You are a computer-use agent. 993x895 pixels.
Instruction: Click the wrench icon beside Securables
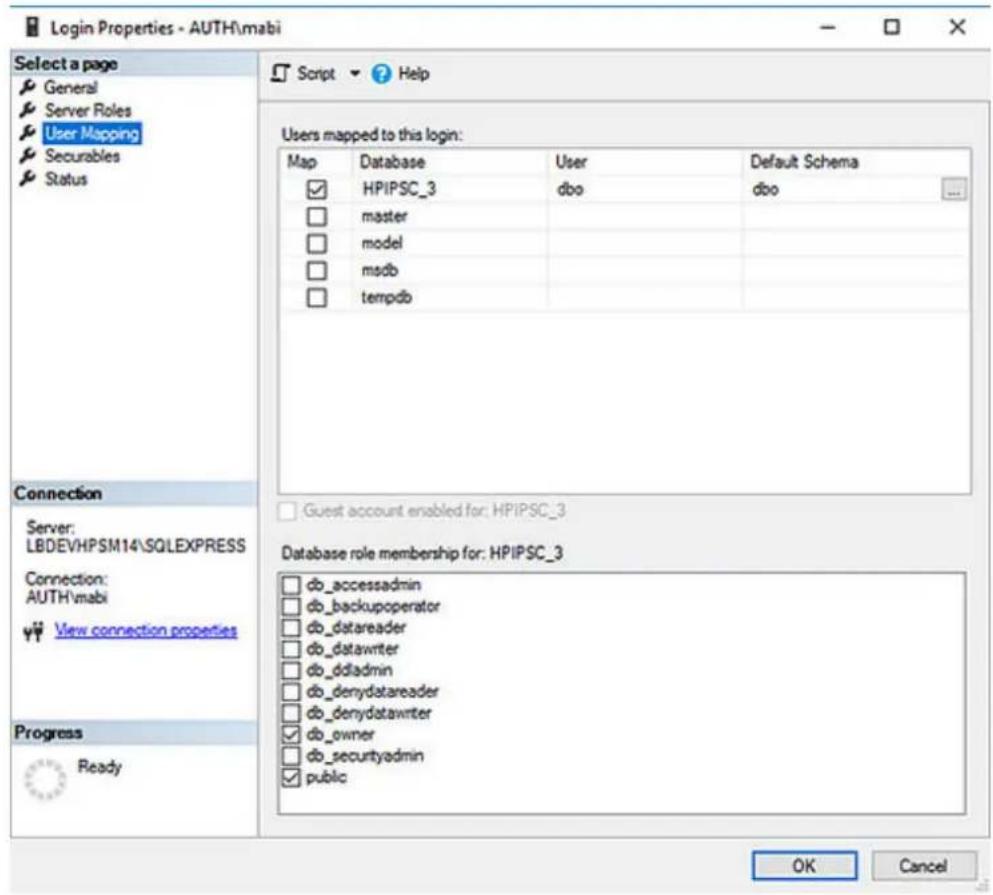[27, 156]
